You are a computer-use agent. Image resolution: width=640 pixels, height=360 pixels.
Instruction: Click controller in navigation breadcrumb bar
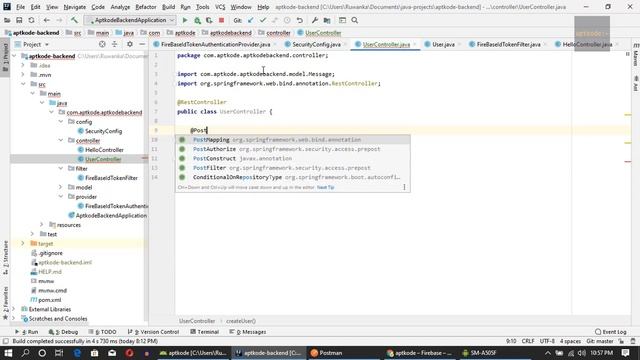tap(278, 33)
